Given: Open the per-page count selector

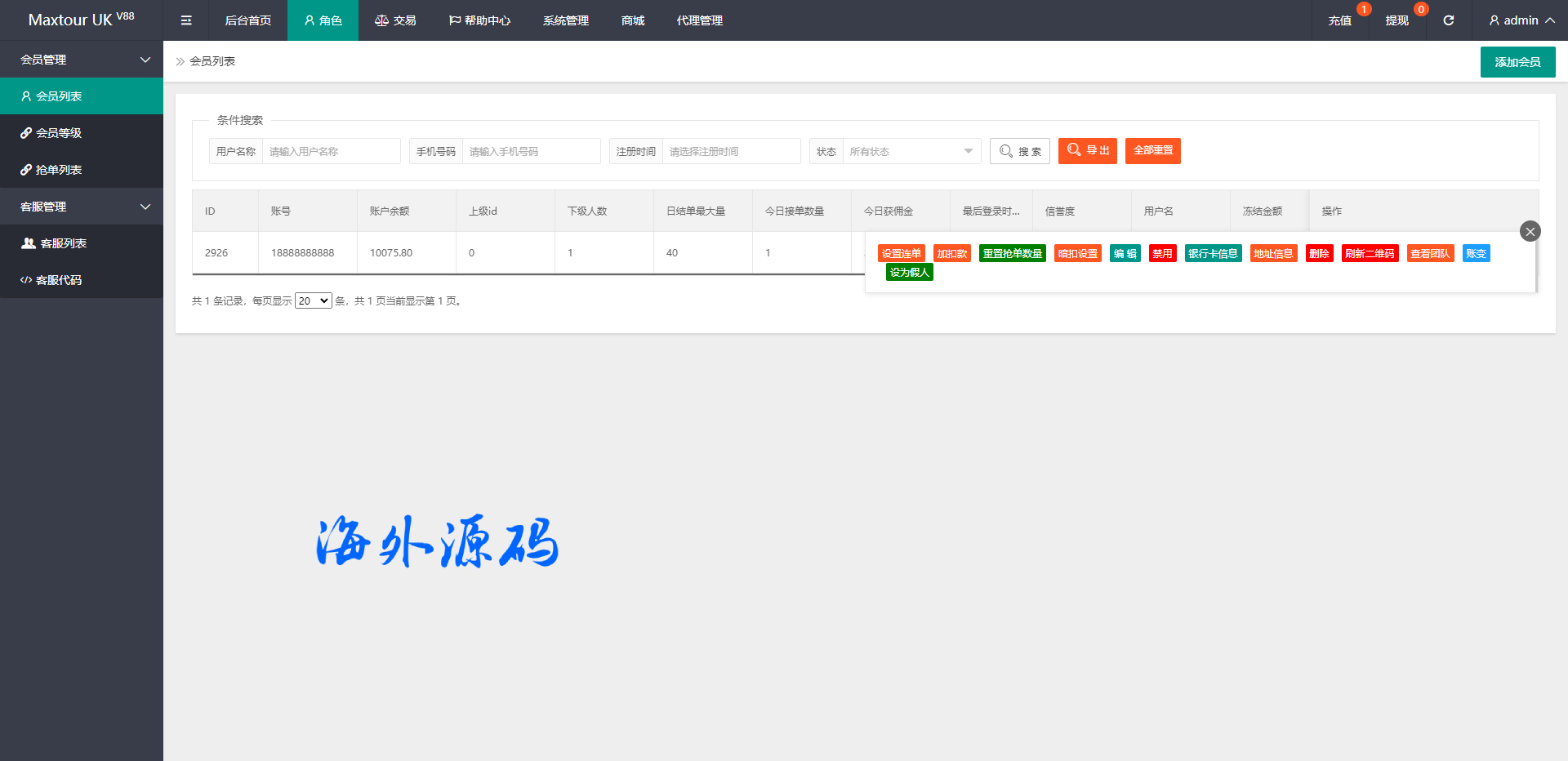Looking at the screenshot, I should click(313, 300).
